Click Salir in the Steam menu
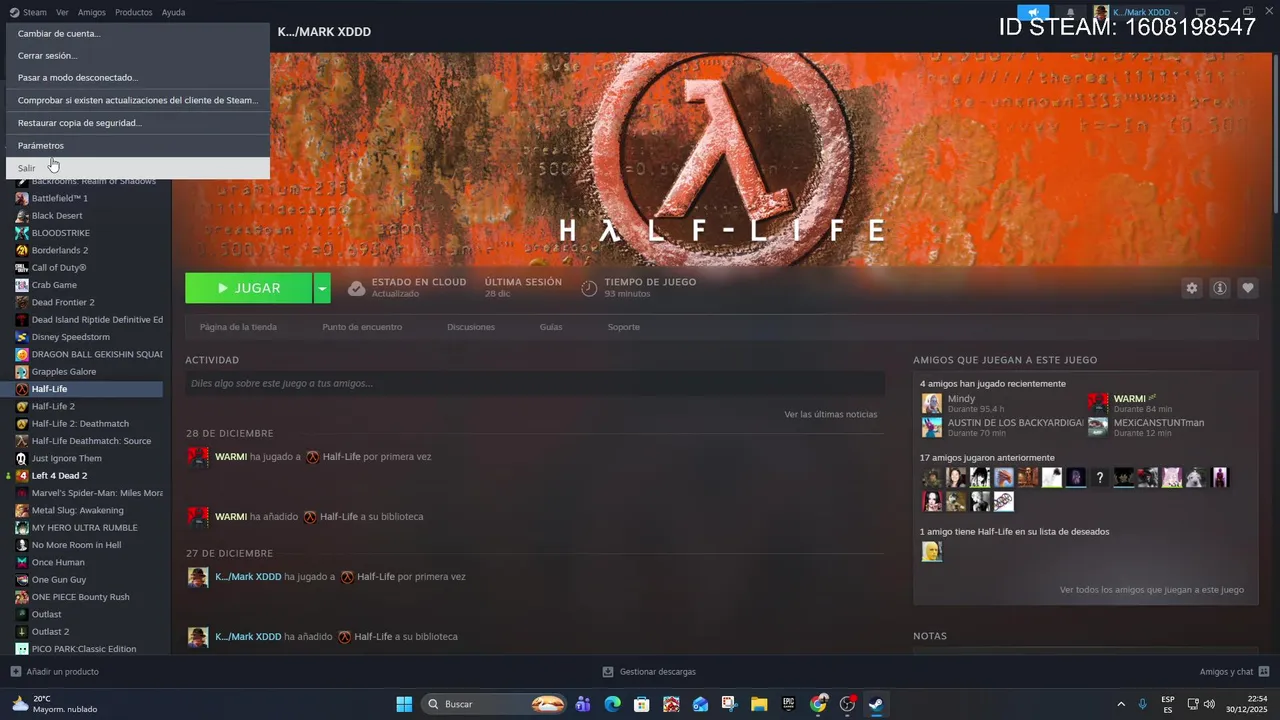 click(x=138, y=168)
